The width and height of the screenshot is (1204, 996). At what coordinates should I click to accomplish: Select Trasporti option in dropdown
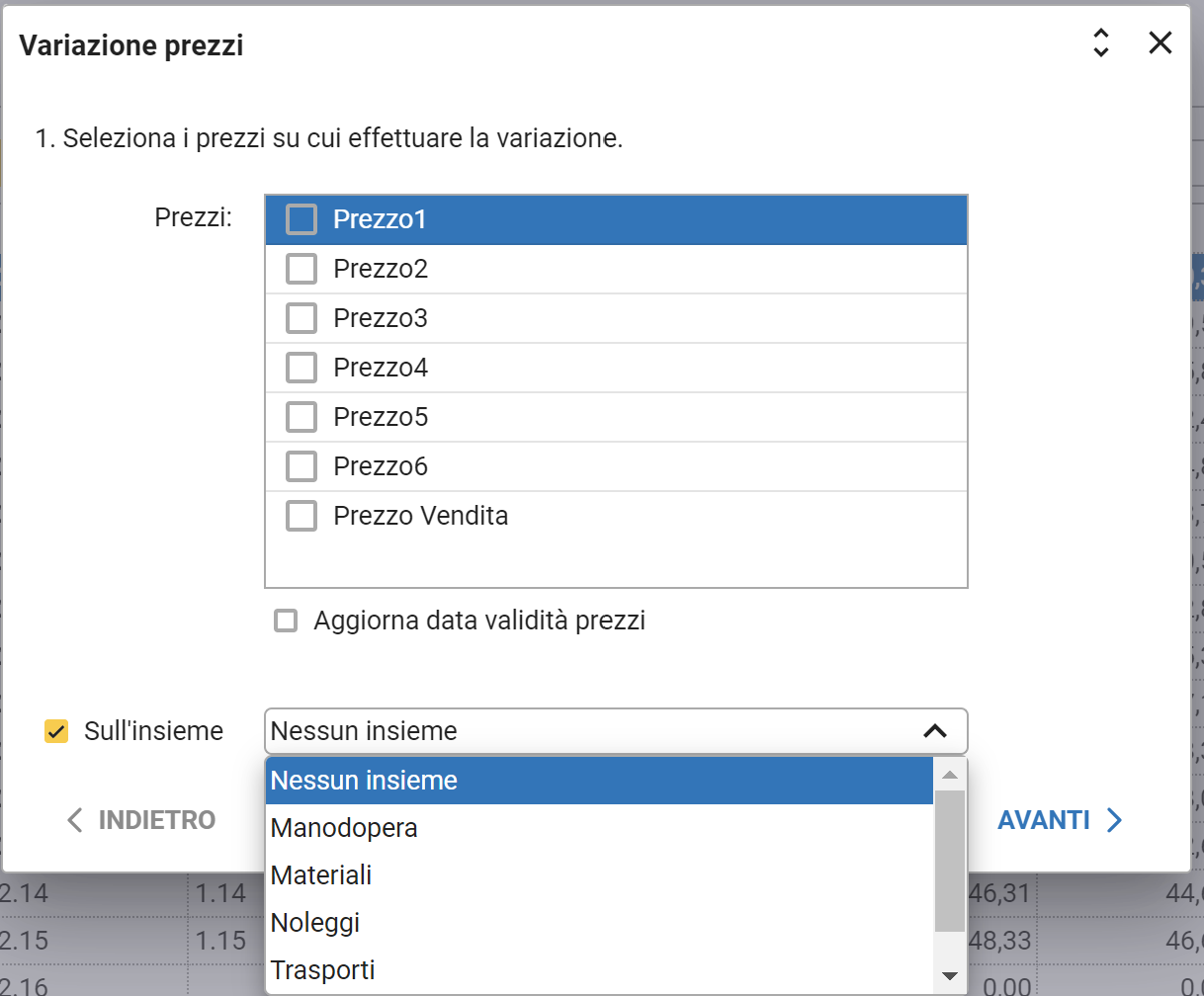coord(323,970)
